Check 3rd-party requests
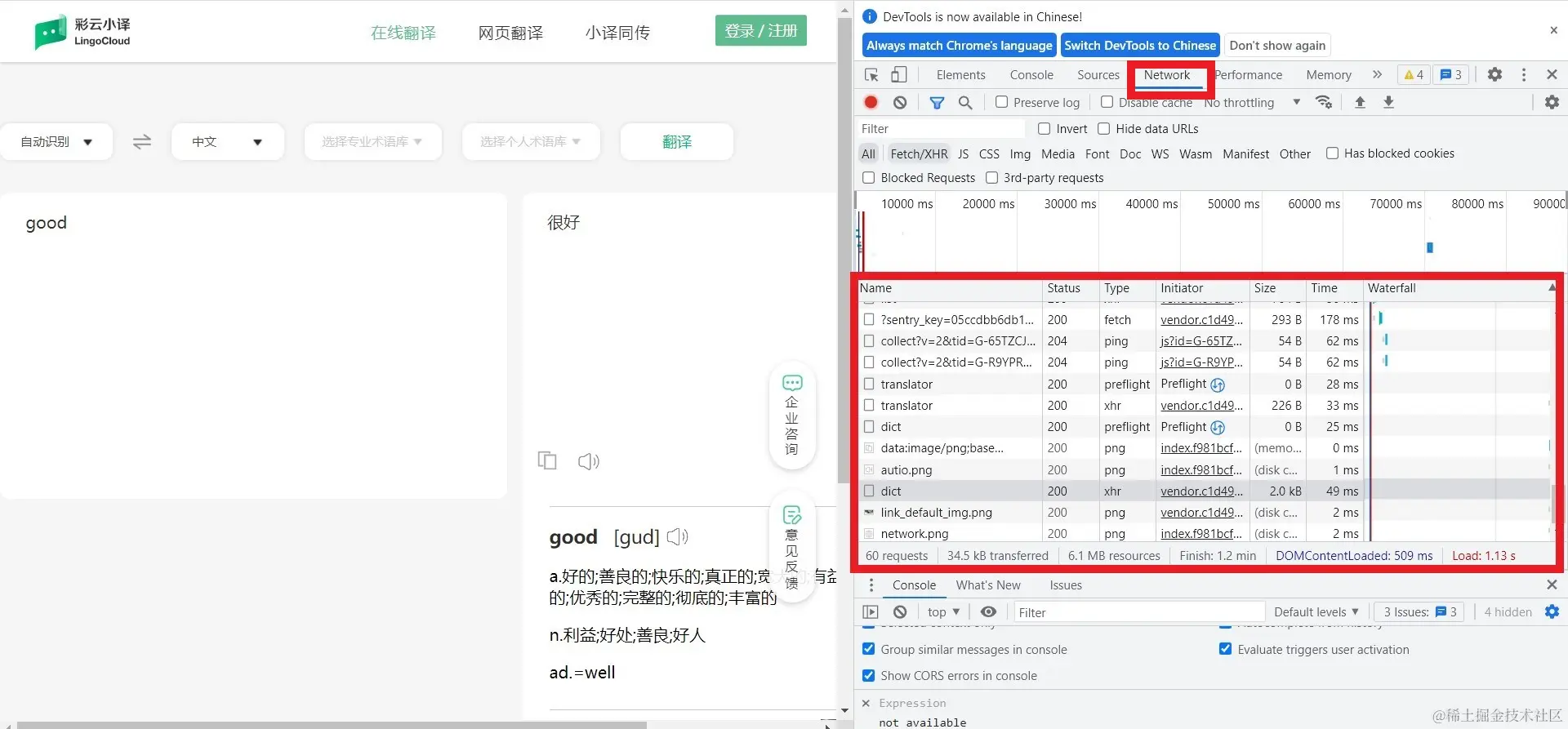The width and height of the screenshot is (1568, 729). tap(991, 177)
